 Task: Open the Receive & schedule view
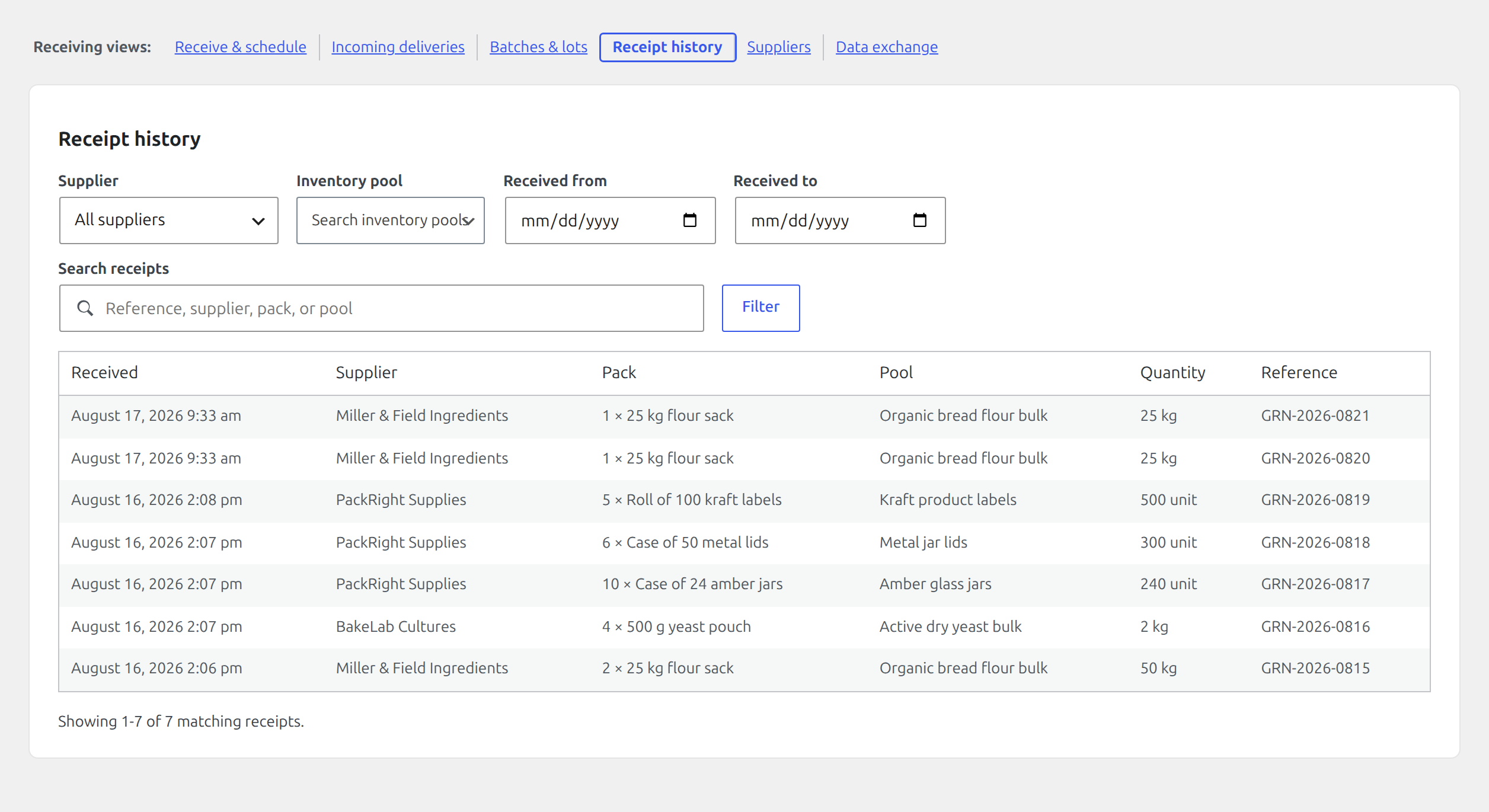[x=240, y=47]
